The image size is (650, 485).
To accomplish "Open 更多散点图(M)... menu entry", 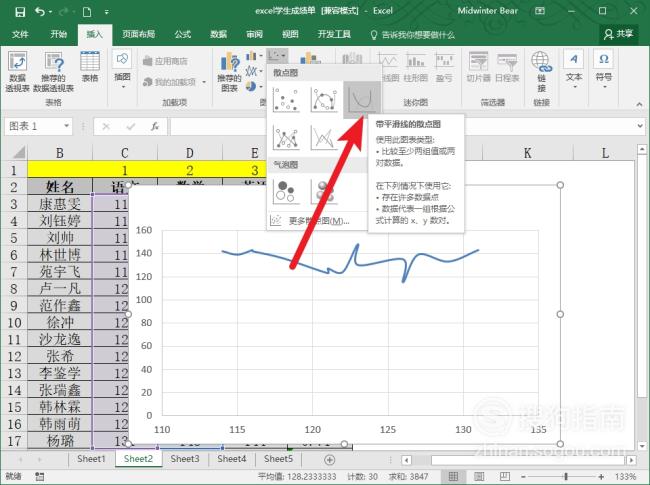I will click(317, 221).
